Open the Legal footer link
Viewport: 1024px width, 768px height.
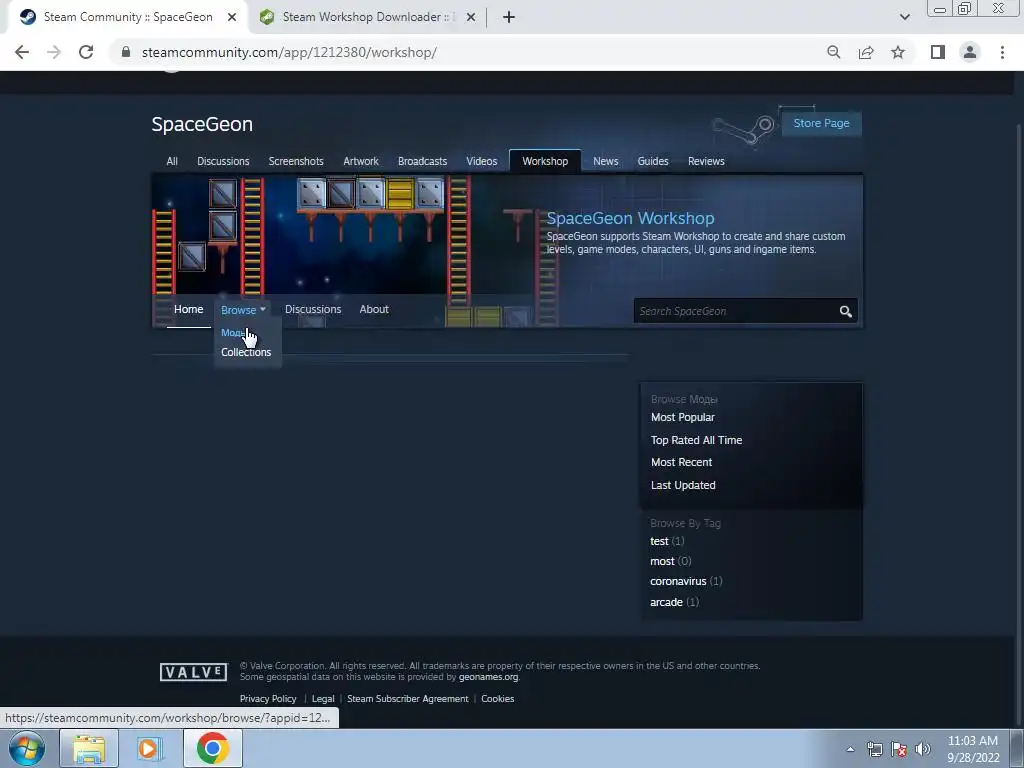[323, 699]
